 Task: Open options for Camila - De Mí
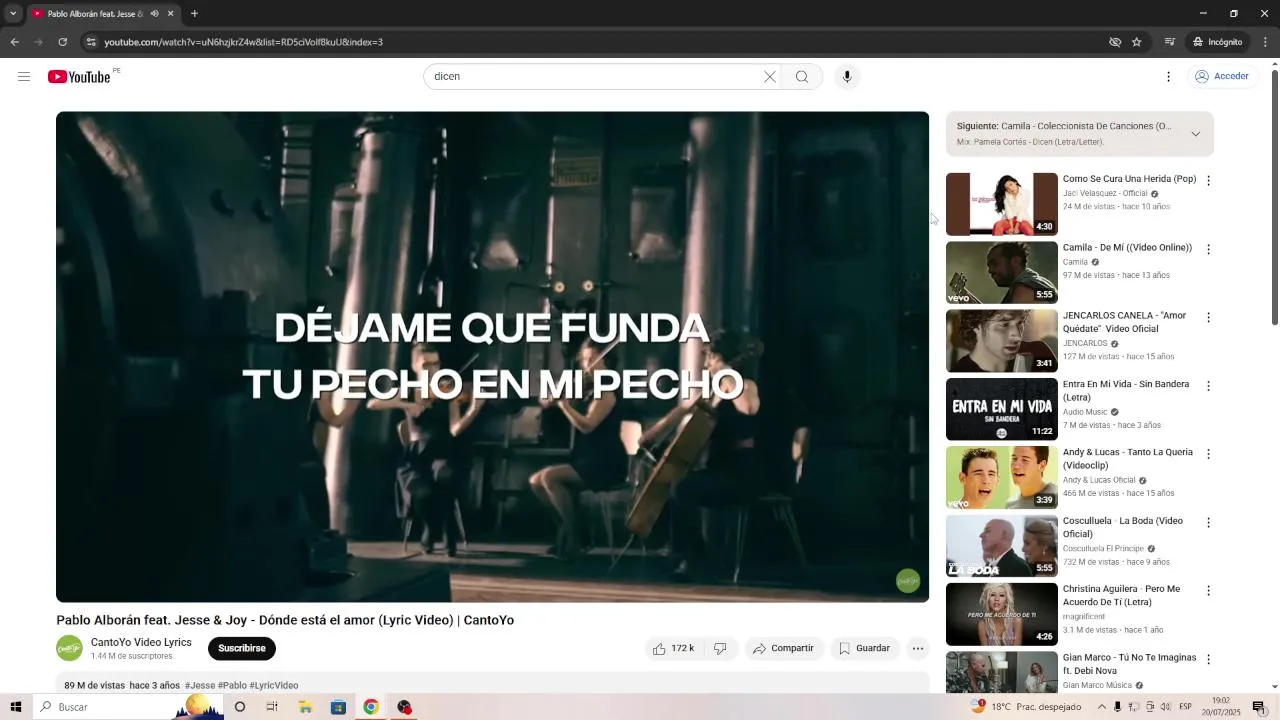point(1208,249)
